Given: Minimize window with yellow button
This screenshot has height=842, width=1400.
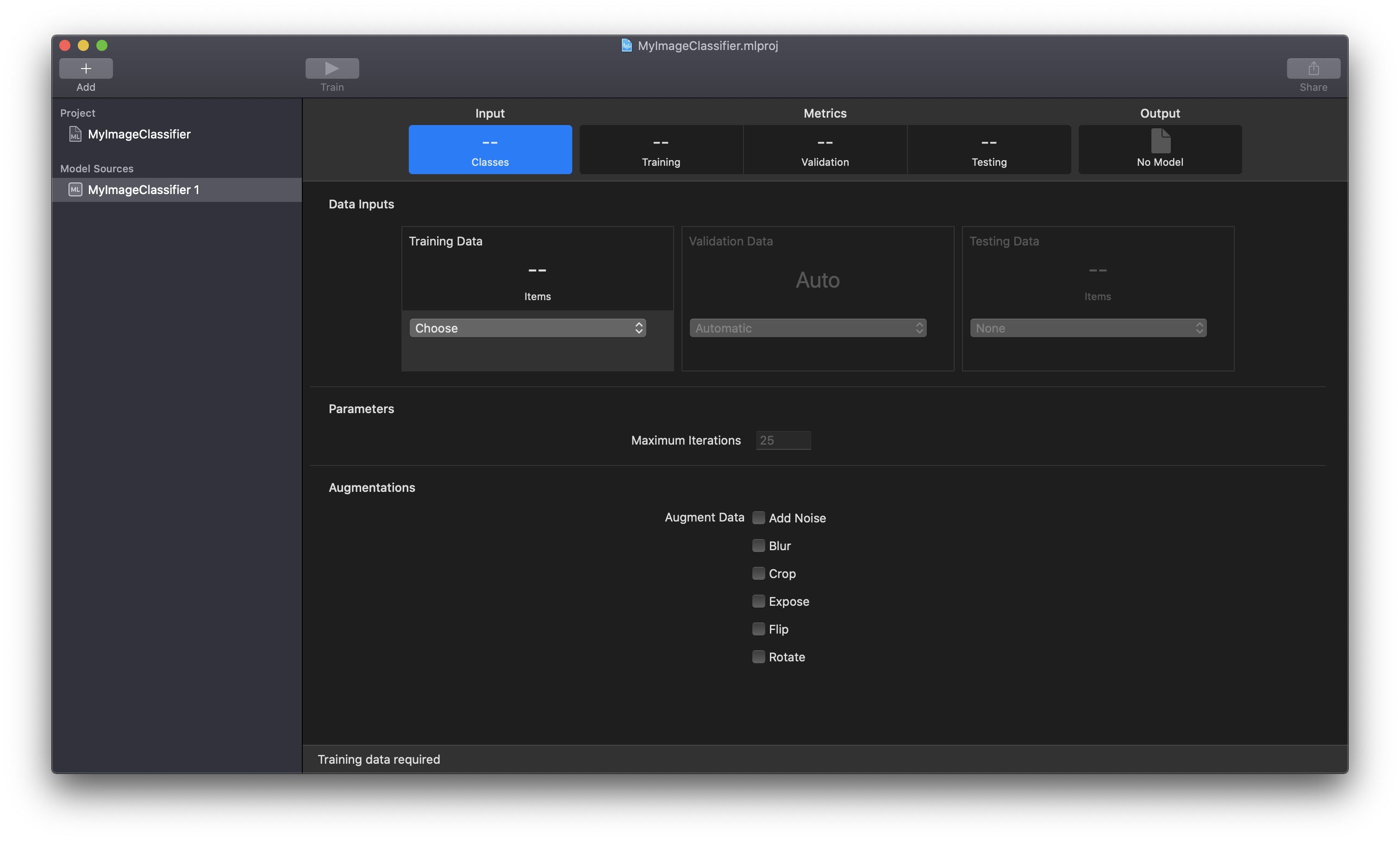Looking at the screenshot, I should (x=83, y=45).
